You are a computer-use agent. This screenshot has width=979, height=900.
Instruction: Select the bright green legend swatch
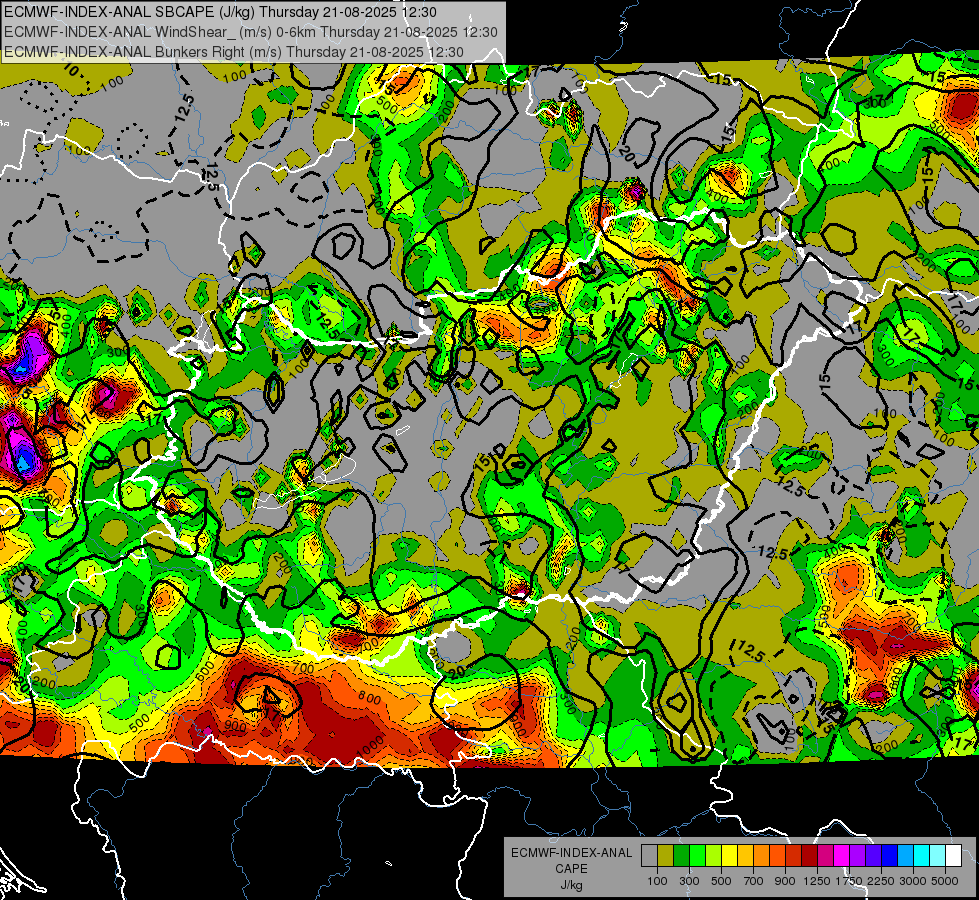[x=697, y=856]
